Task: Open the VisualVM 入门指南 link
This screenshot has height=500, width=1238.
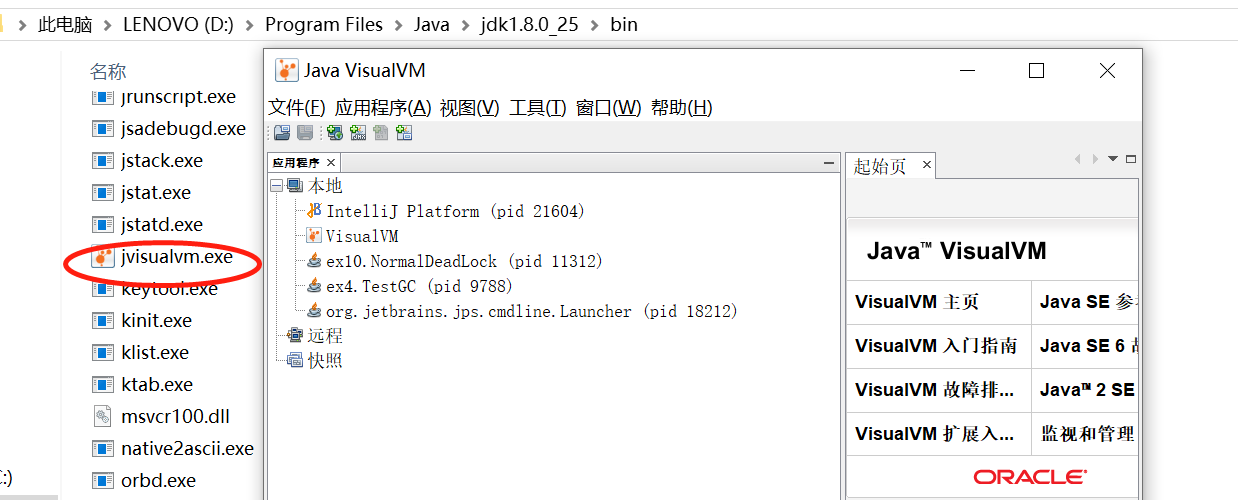Action: (936, 346)
